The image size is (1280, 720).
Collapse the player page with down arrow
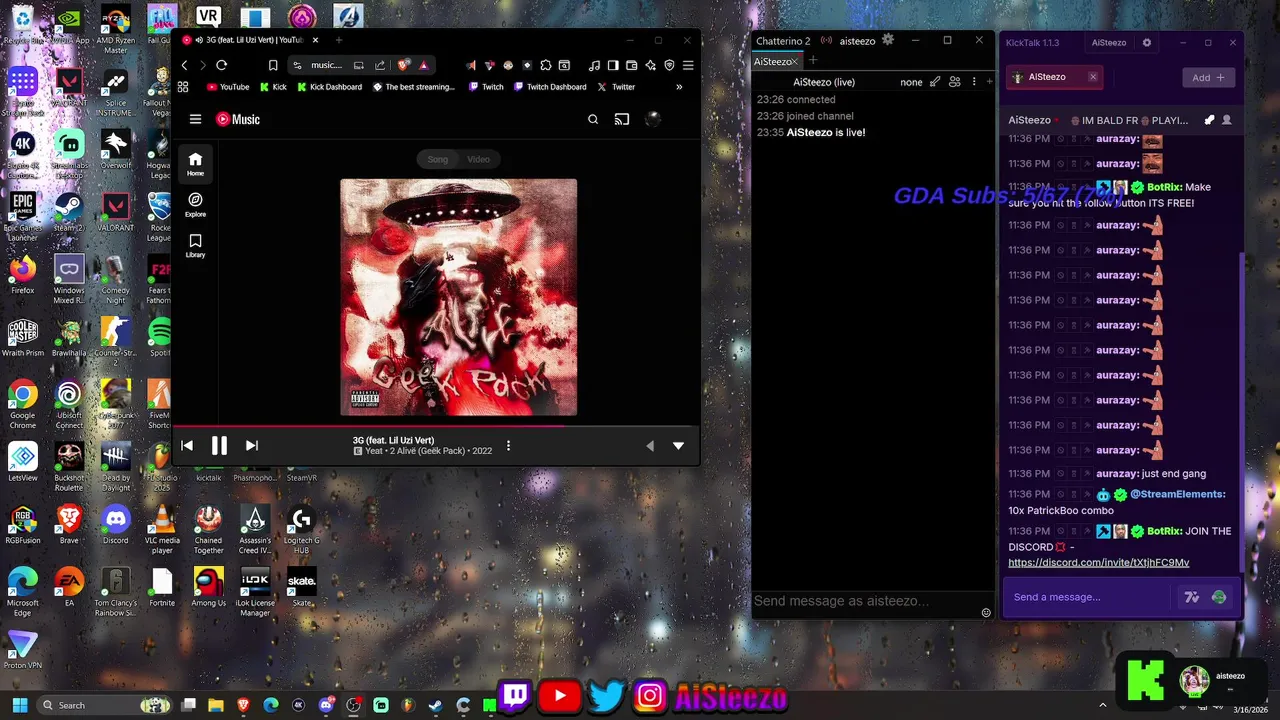point(678,446)
